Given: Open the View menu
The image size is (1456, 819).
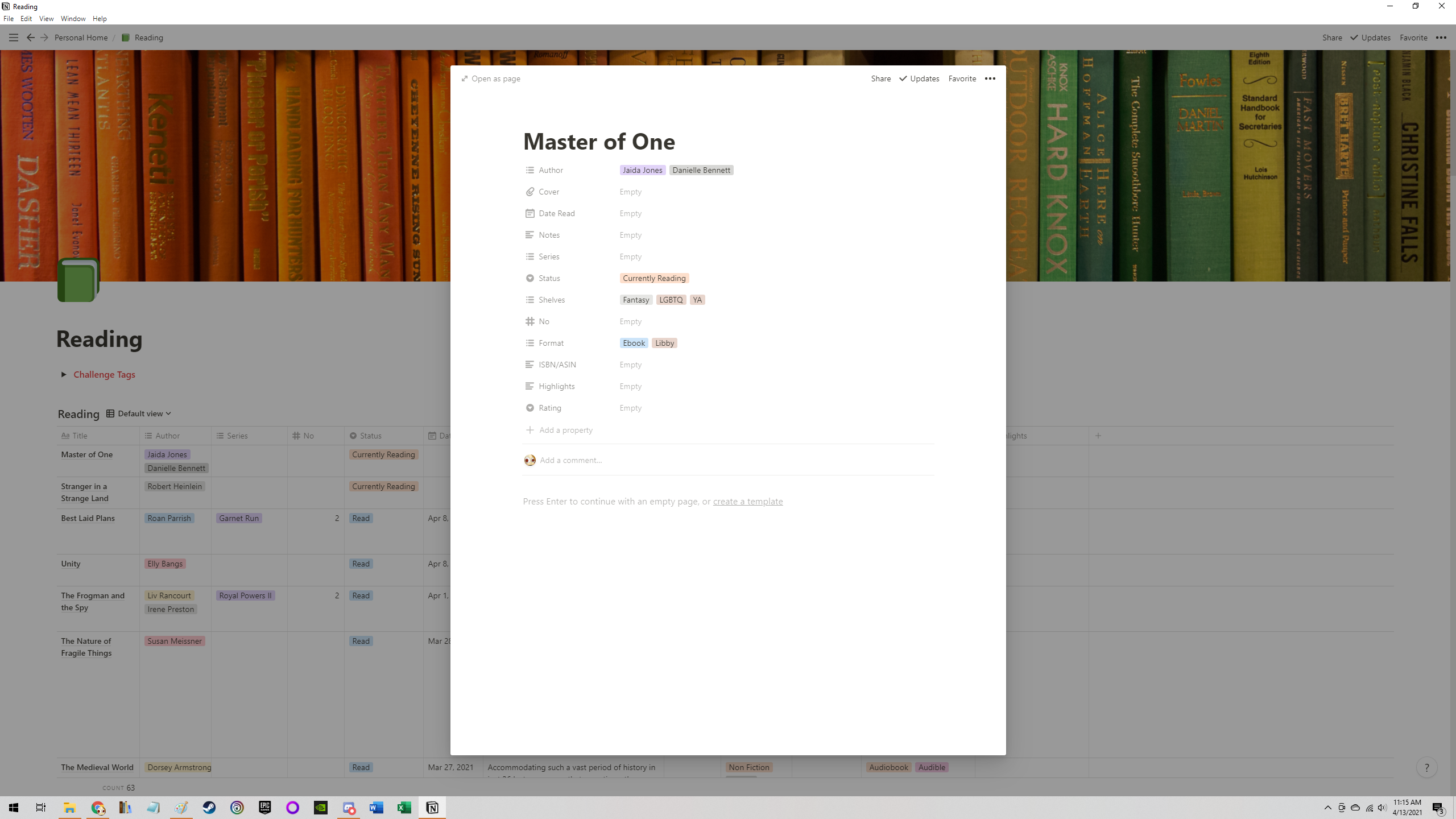Looking at the screenshot, I should coord(46,19).
